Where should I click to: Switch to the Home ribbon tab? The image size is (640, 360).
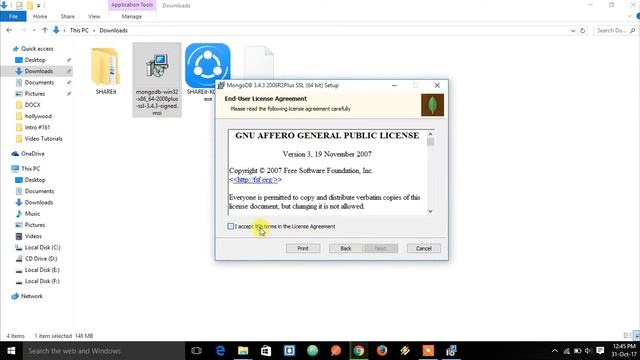tap(40, 16)
